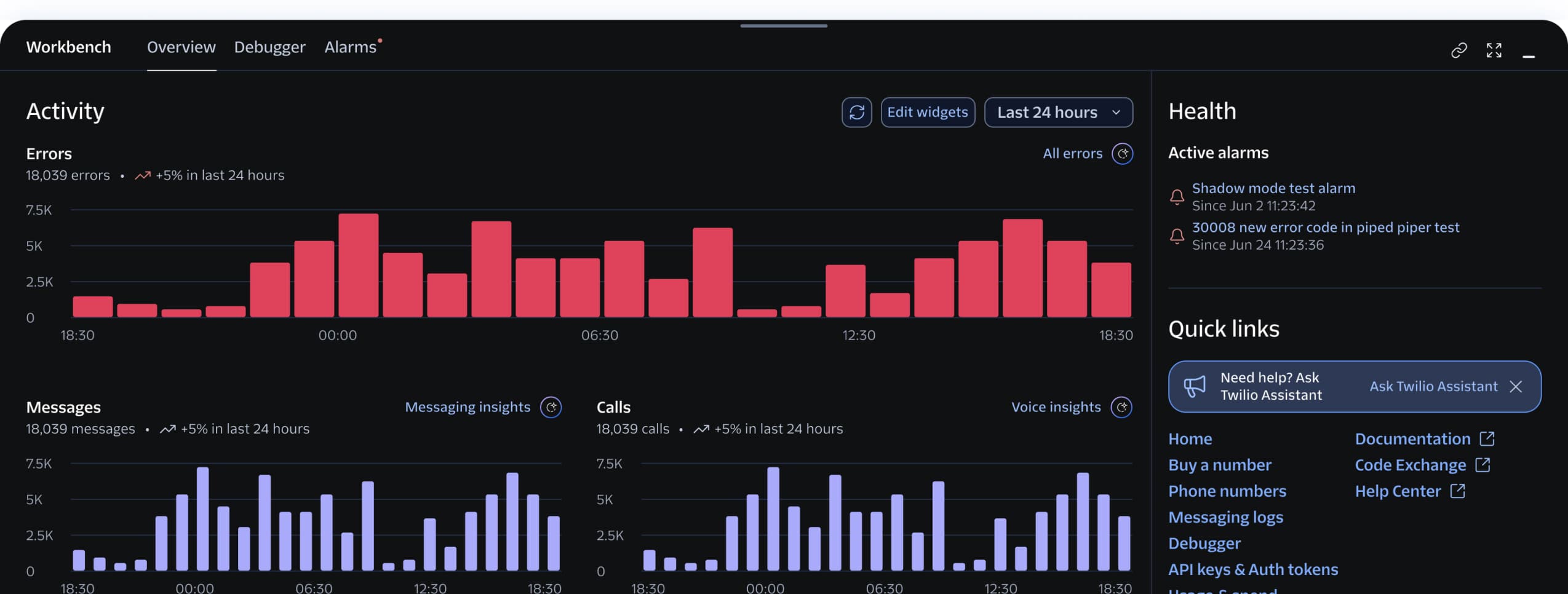
Task: Open the Voice insights link
Action: (1056, 407)
